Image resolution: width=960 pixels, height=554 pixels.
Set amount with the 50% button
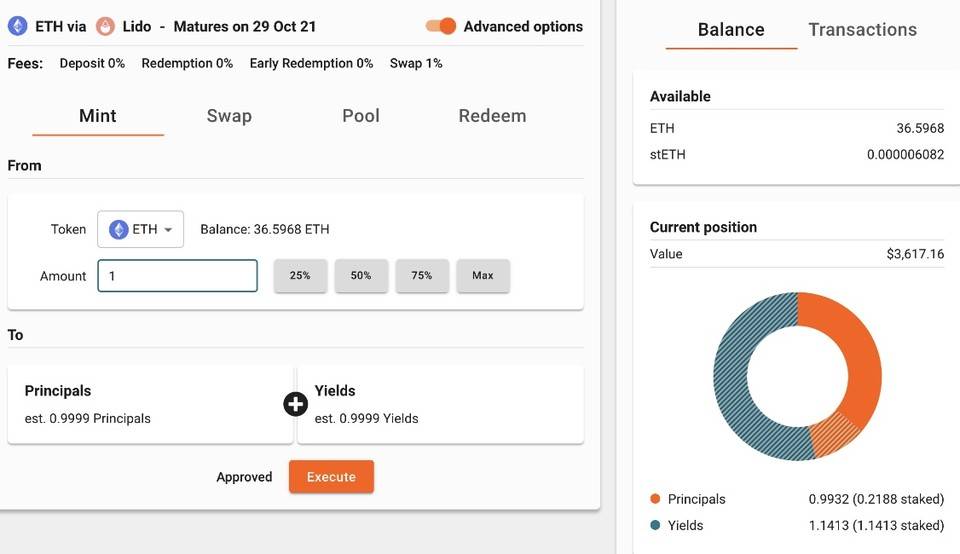click(361, 275)
